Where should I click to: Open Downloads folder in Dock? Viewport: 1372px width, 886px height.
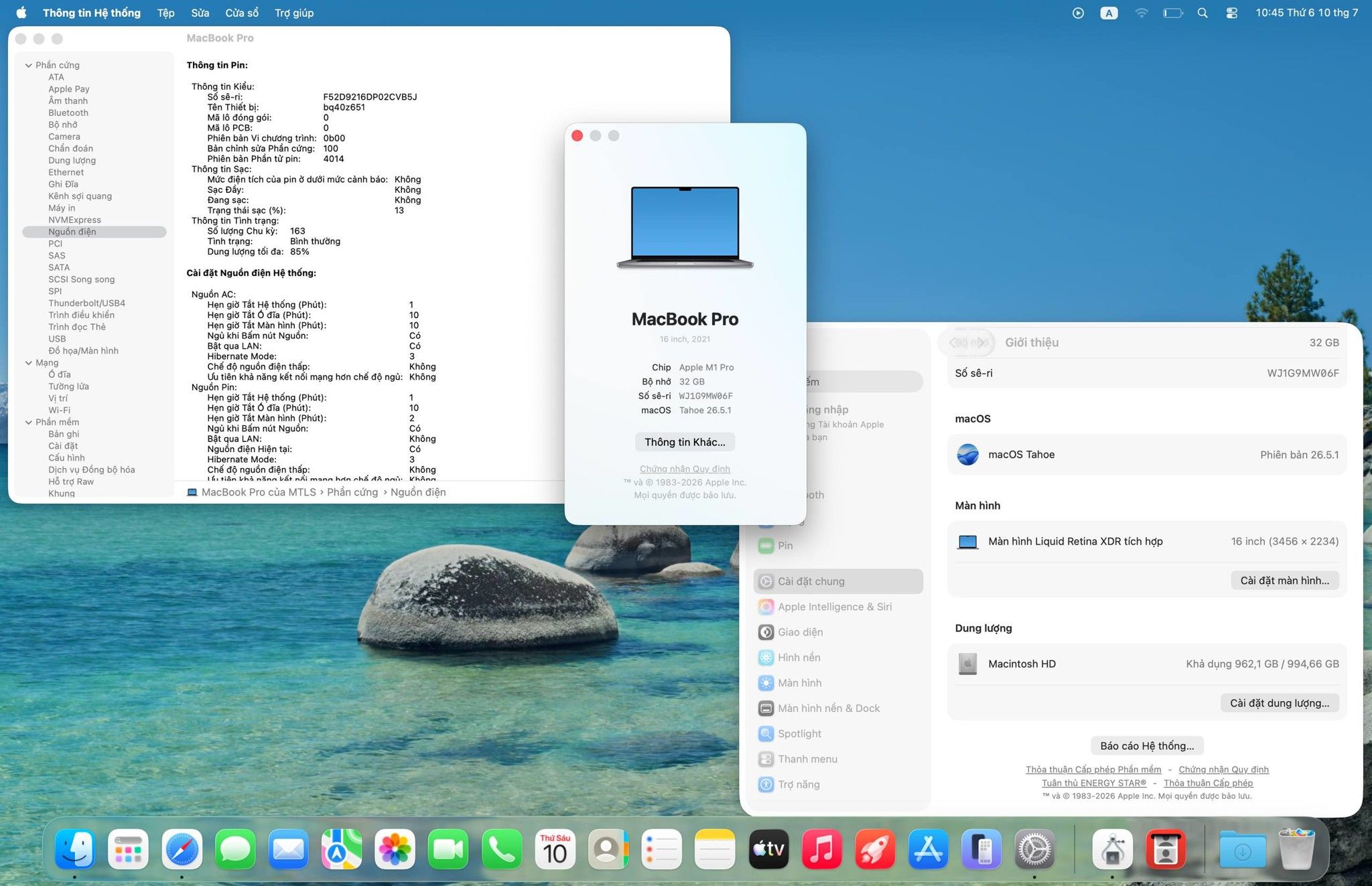coord(1243,849)
